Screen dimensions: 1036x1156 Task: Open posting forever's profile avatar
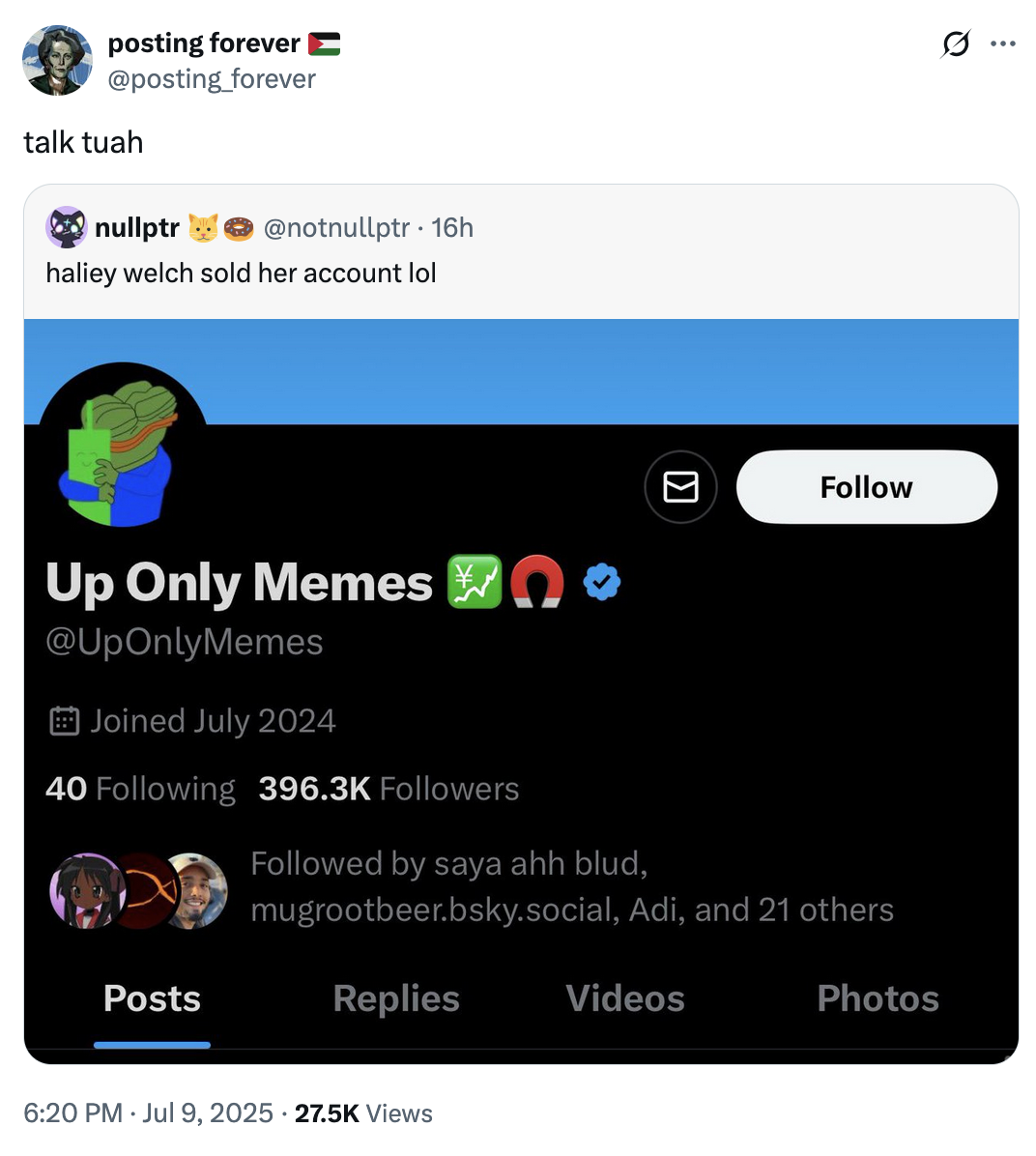pos(57,61)
